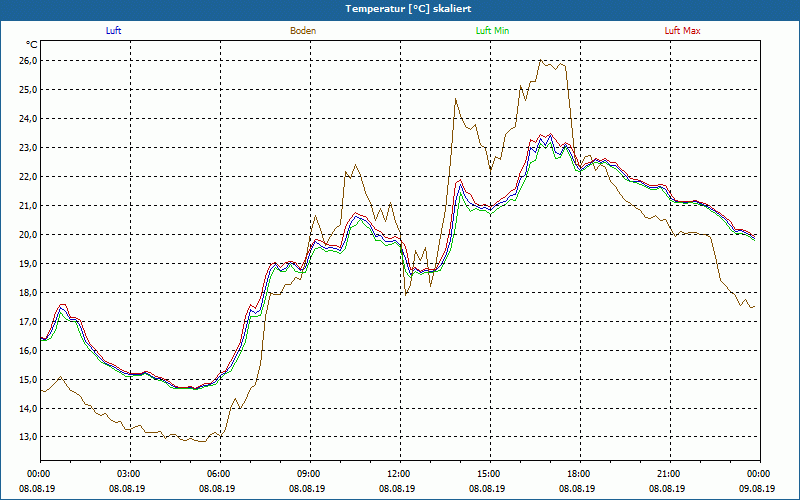Viewport: 800px width, 500px height.
Task: Click the 17,0 y-axis value
Action: 29,322
